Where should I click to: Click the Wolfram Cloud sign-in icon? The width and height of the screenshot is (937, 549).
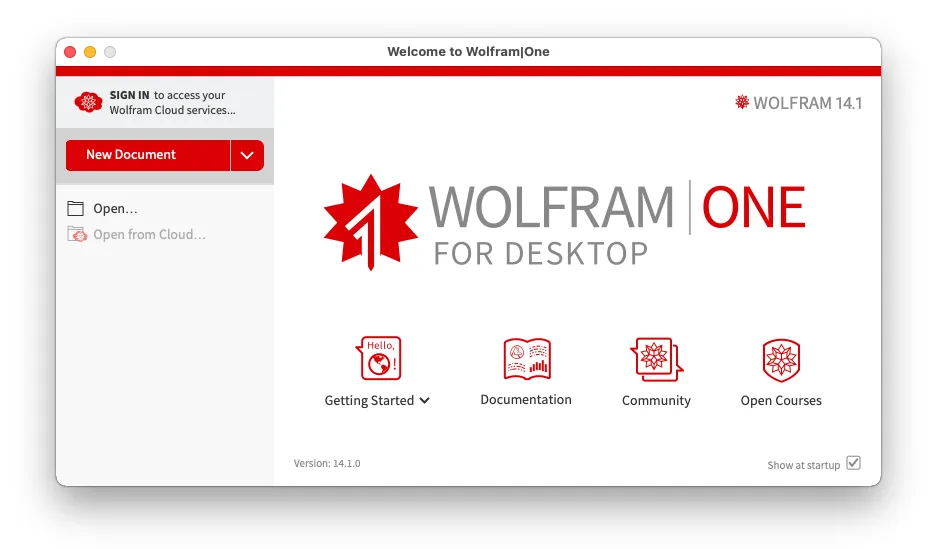88,102
